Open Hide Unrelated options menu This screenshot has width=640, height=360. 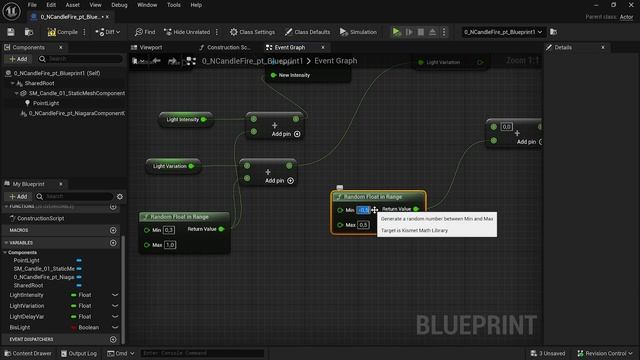point(217,32)
